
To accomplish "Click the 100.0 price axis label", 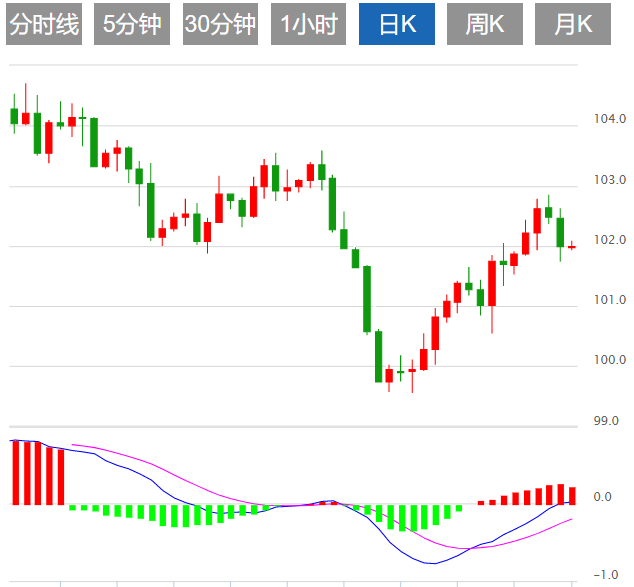I will click(x=610, y=359).
